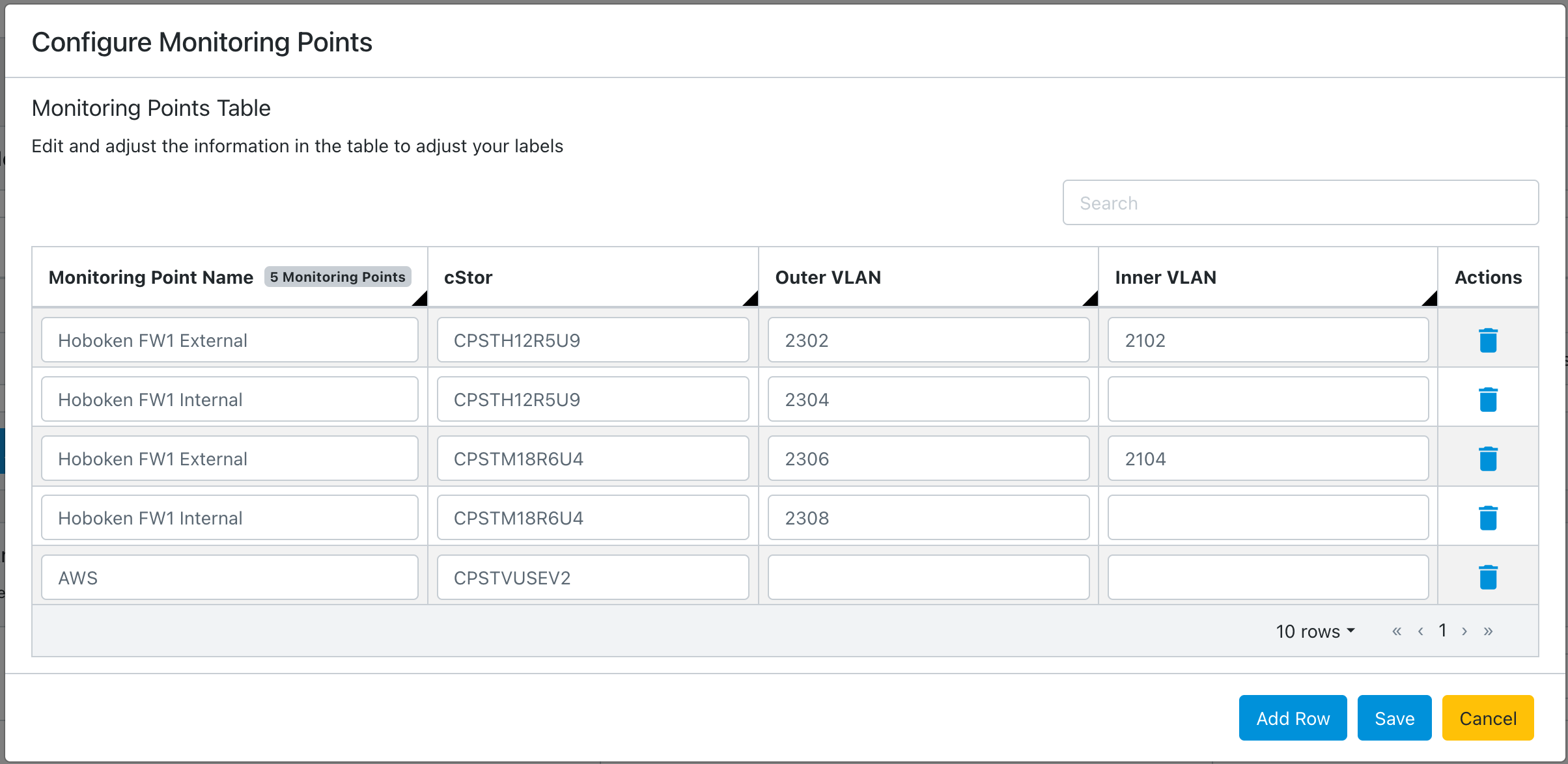Cancel the Configure Monitoring Points dialog
1568x764 pixels.
click(1488, 718)
